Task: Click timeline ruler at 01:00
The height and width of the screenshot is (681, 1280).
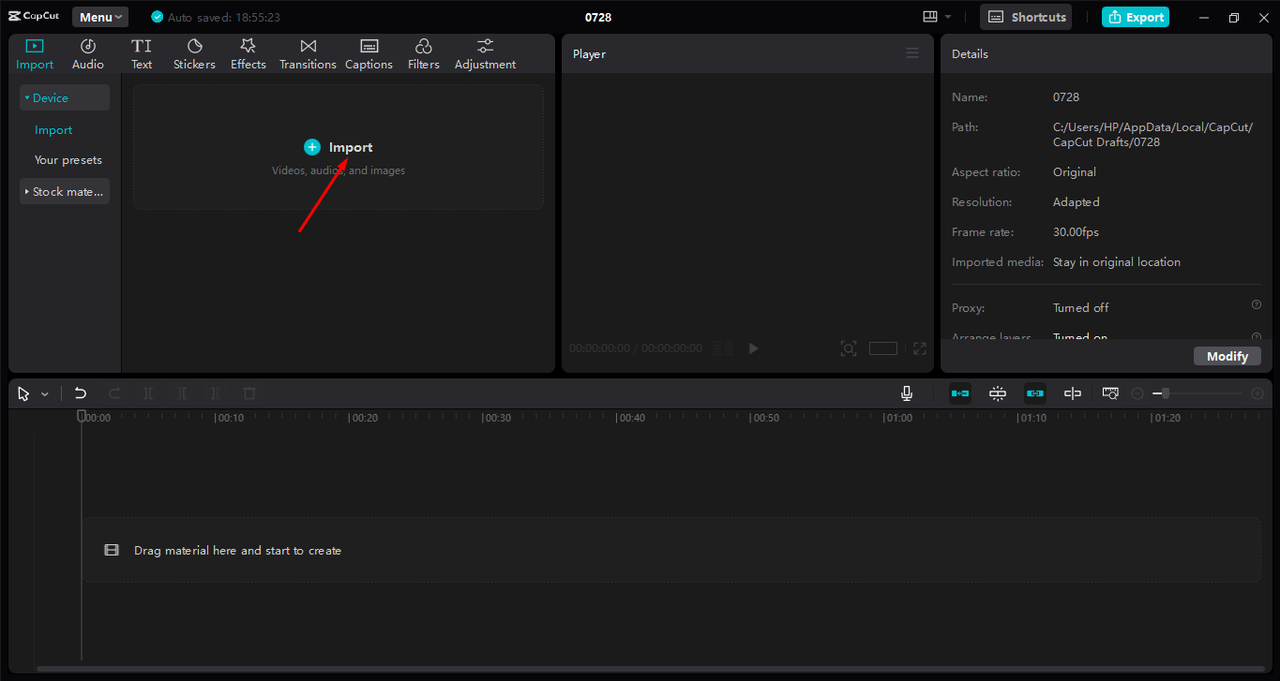Action: pos(897,418)
